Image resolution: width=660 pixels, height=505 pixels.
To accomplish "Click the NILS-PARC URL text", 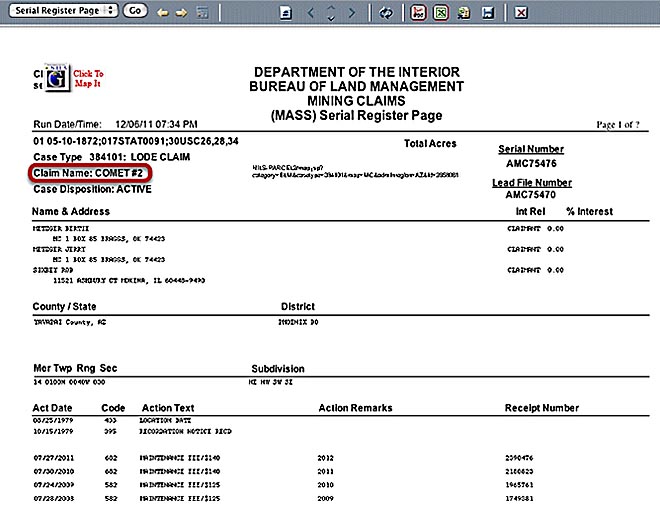I will [355, 171].
